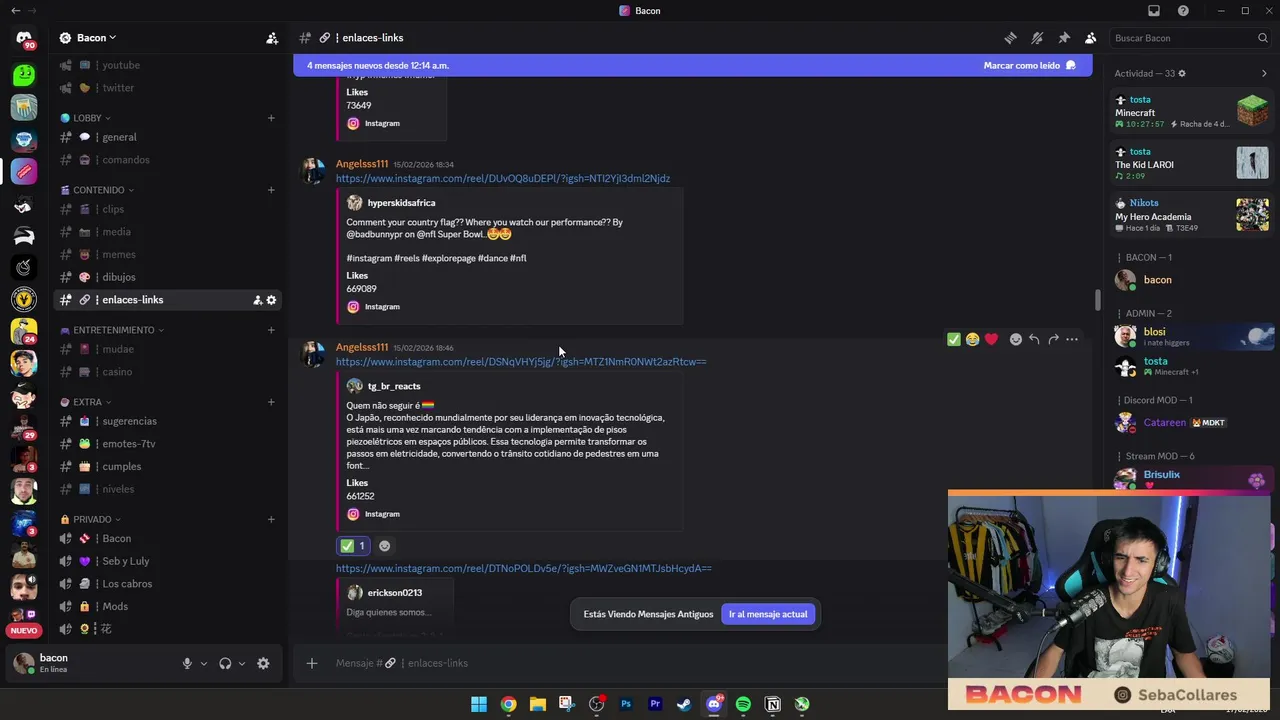React with green checkmark on hovered message
Viewport: 1280px width, 720px height.
tap(954, 339)
